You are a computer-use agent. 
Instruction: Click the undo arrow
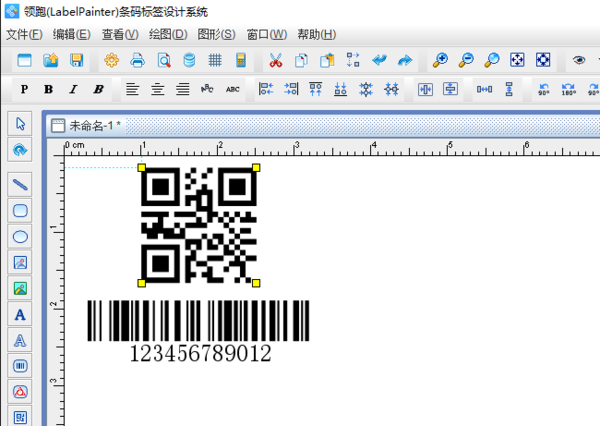[379, 60]
